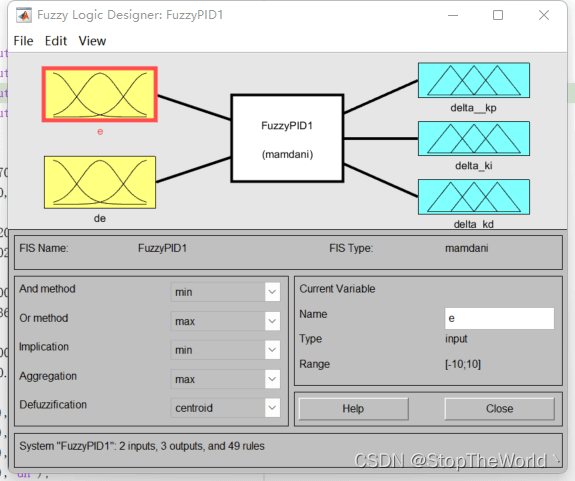Select the de input variable block
This screenshot has height=481, width=575.
click(100, 182)
